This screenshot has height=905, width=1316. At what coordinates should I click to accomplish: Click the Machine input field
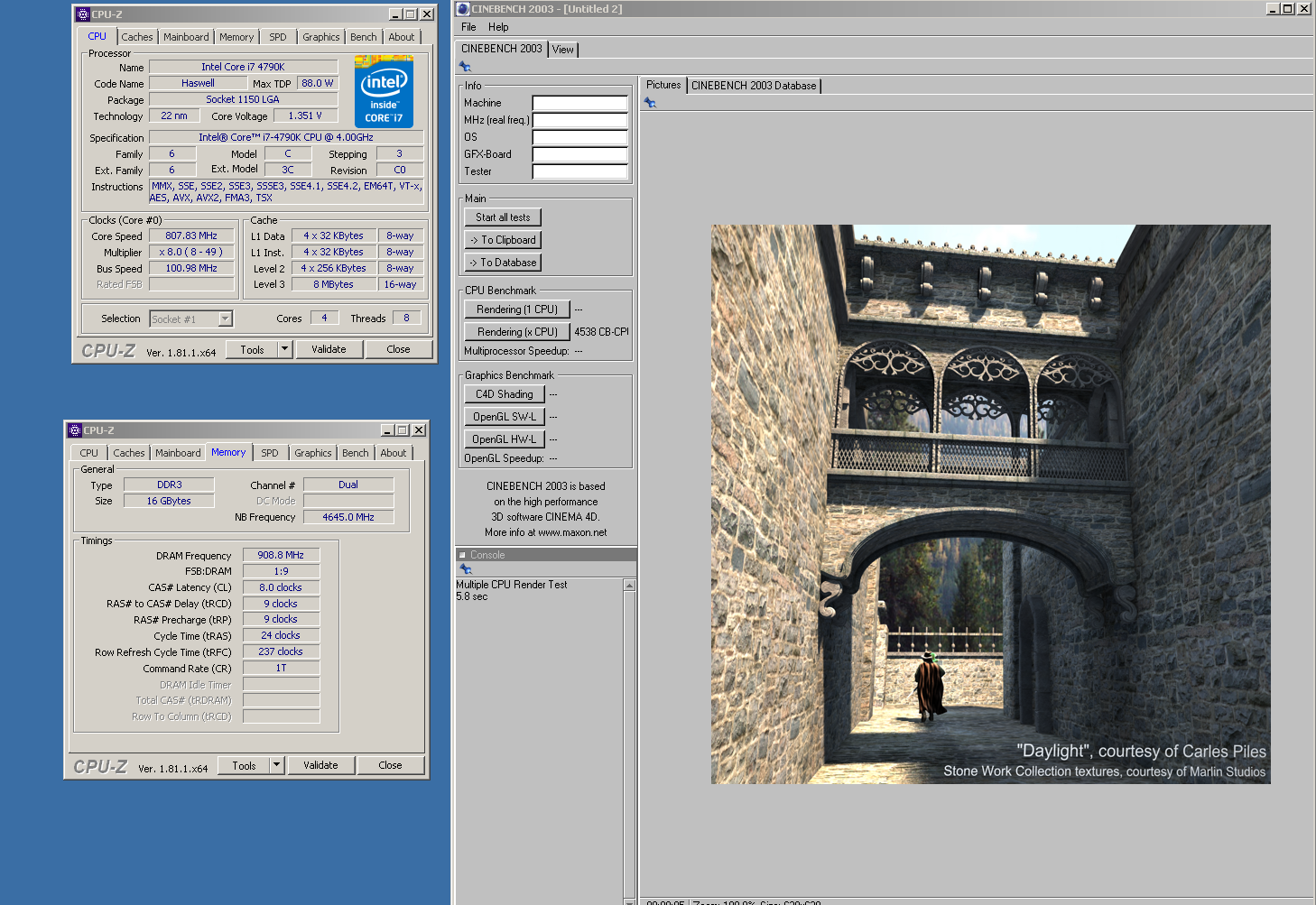point(579,103)
